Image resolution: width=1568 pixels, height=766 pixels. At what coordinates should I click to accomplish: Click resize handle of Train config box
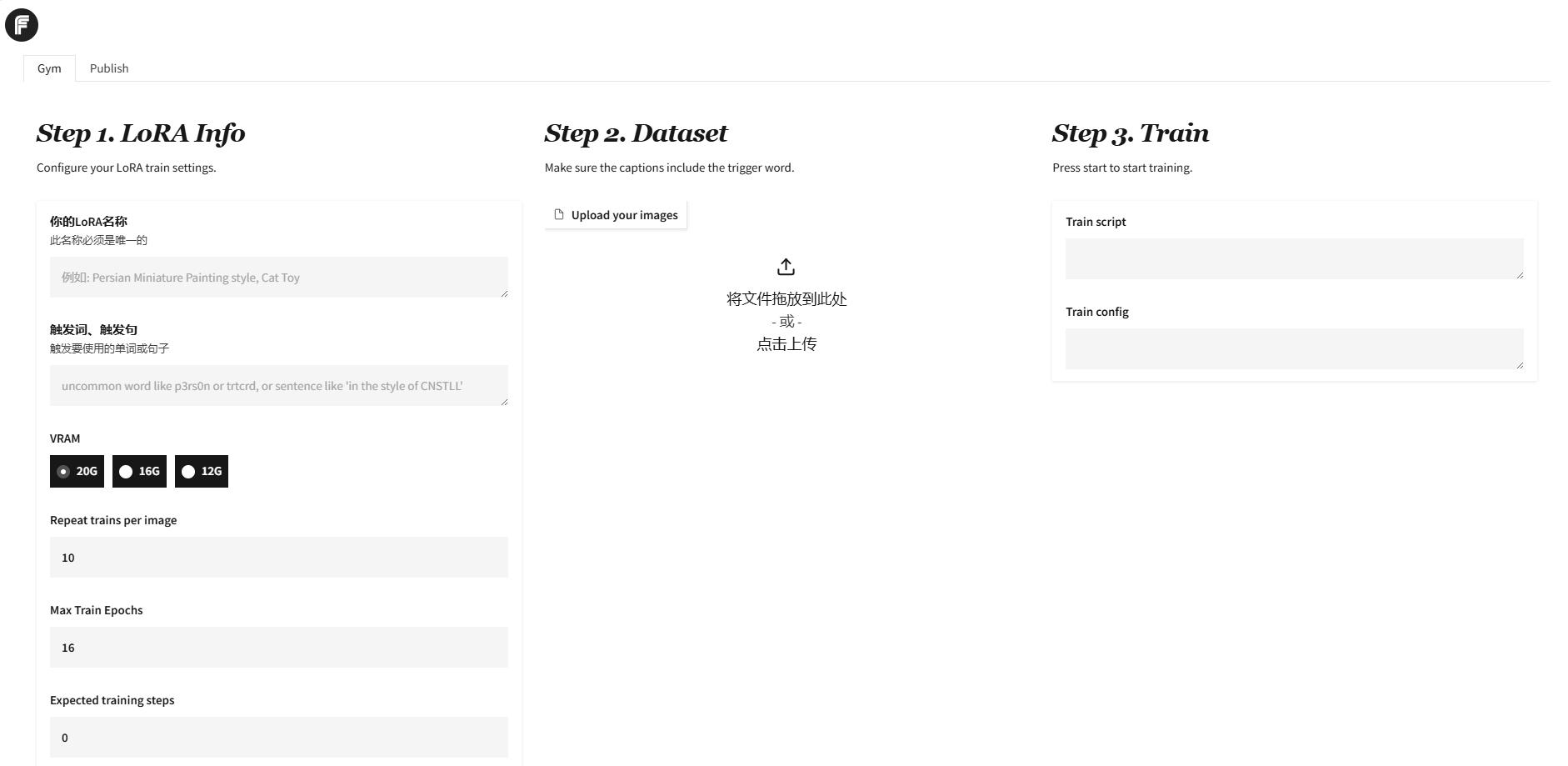[x=1520, y=365]
